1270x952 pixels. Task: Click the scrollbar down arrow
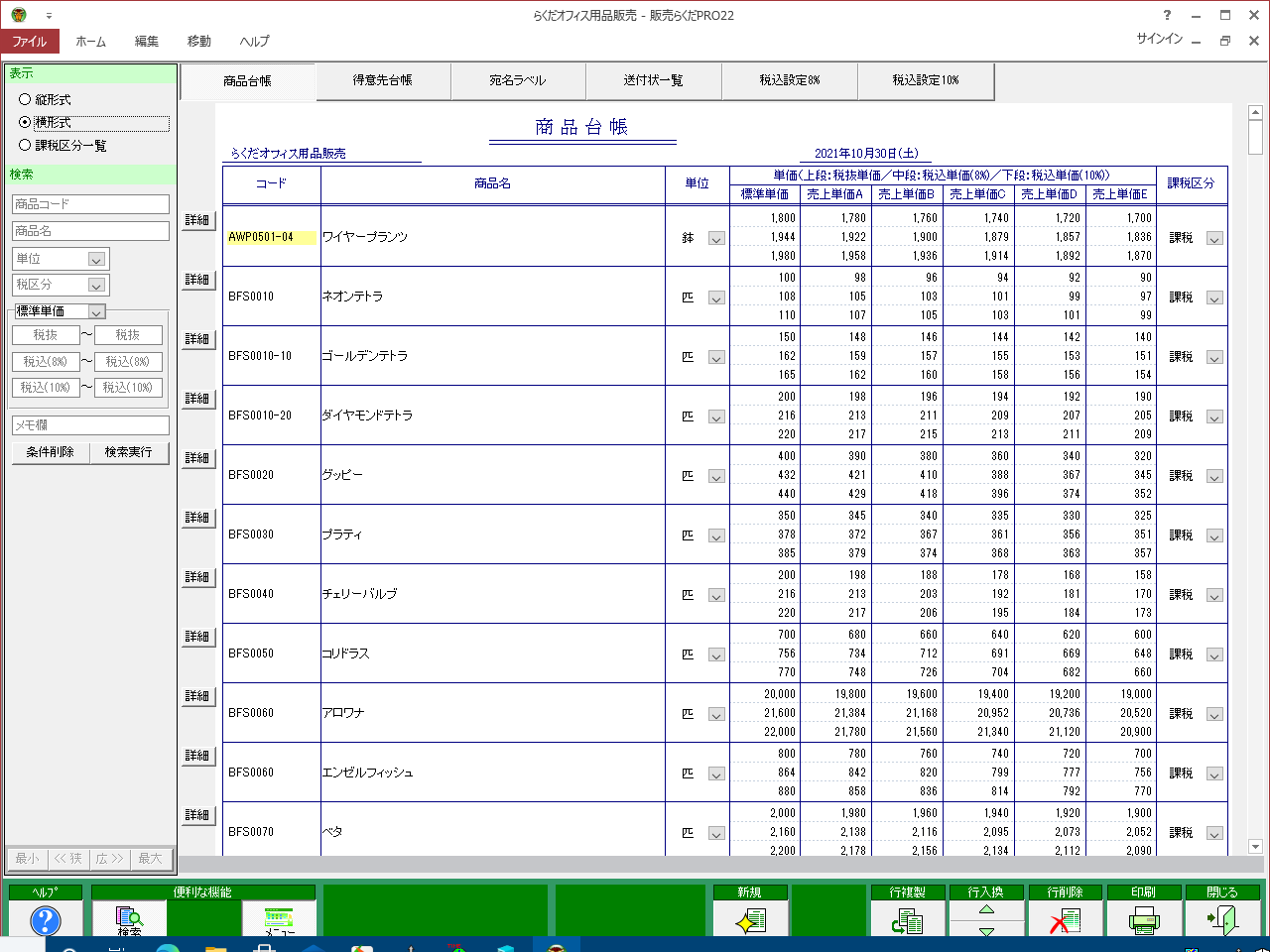1255,847
